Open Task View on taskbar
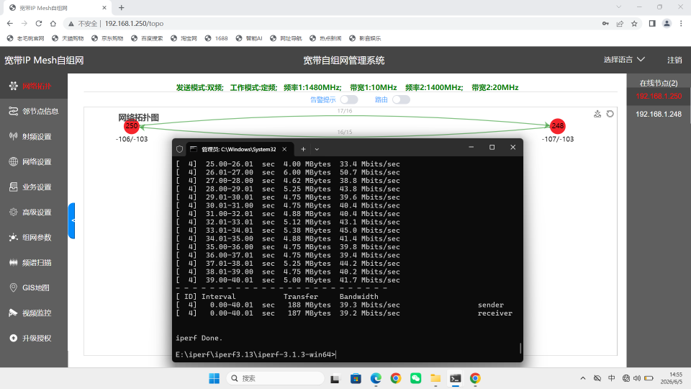Screen dimensions: 691x389 click(x=335, y=378)
